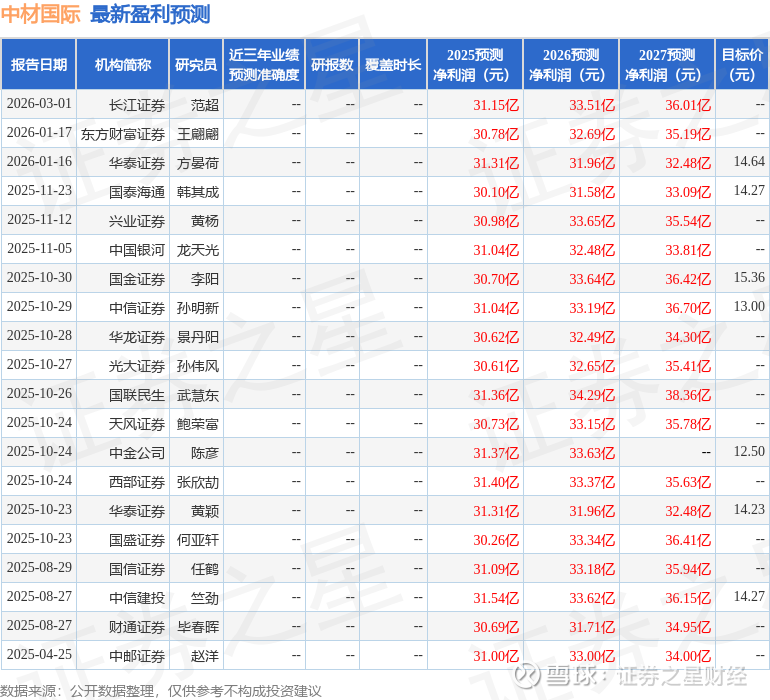
Task: Click the 最新盈利预测 heading
Action: point(150,14)
